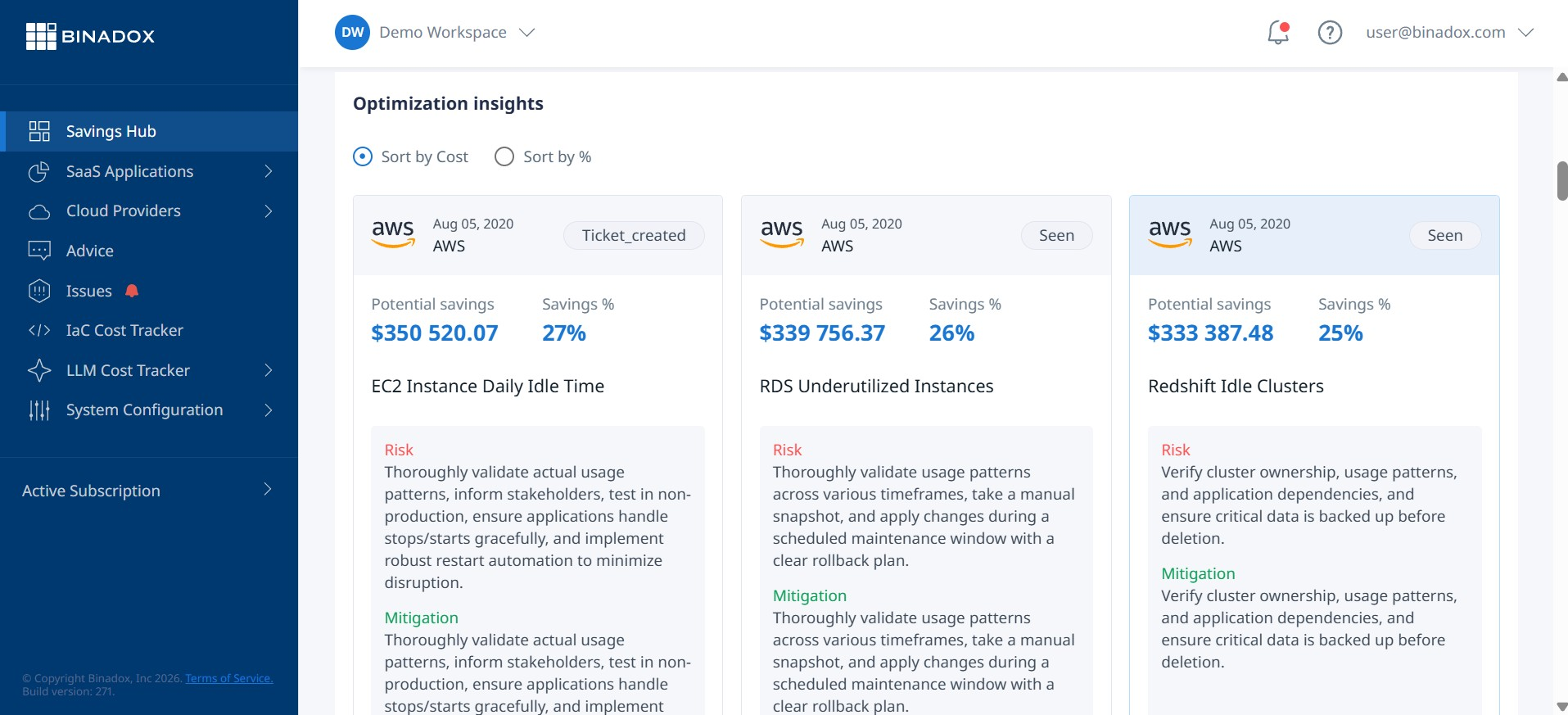
Task: Open Savings Hub in the sidebar
Action: [149, 131]
